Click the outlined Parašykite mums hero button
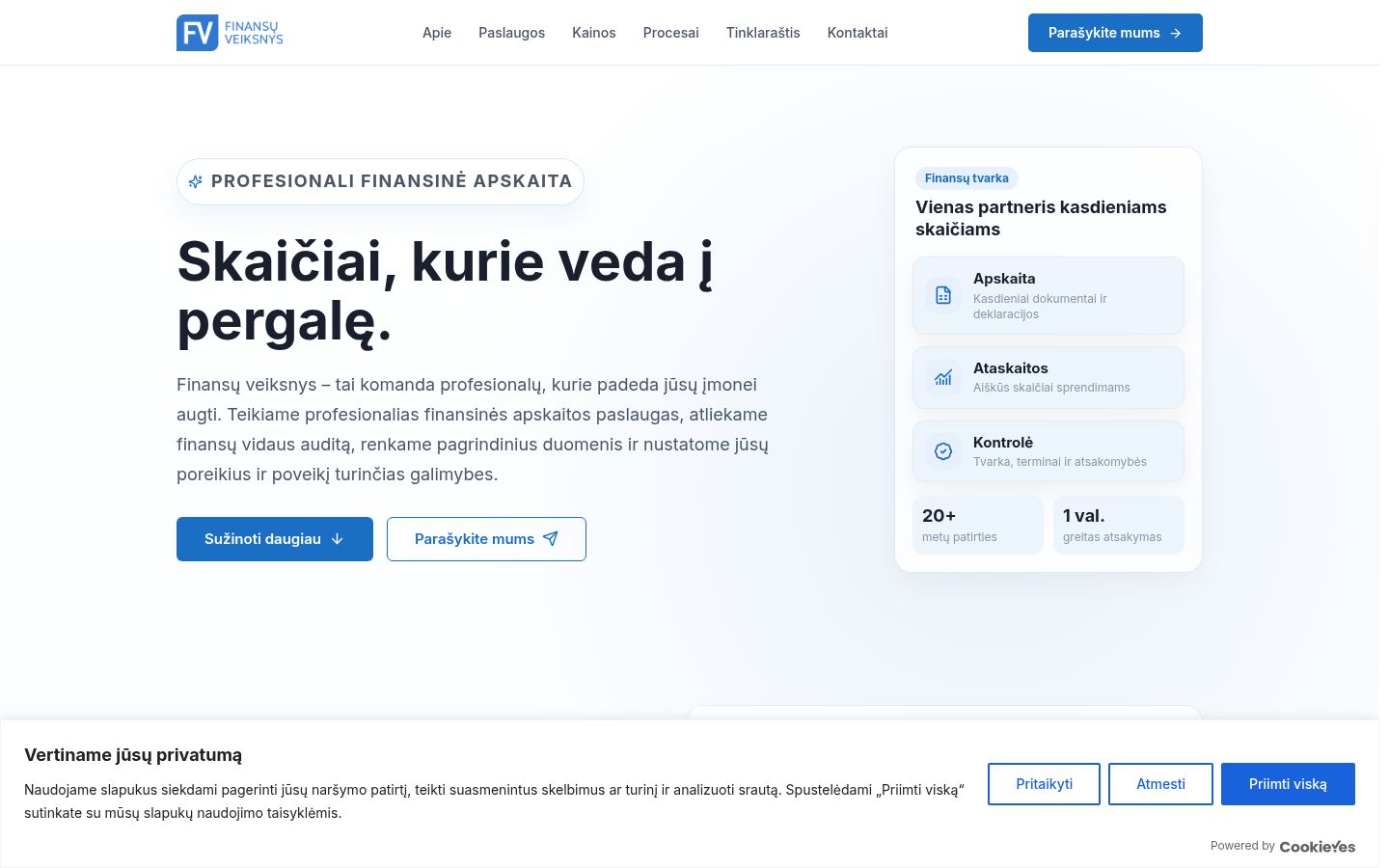The image size is (1389, 868). coord(486,539)
